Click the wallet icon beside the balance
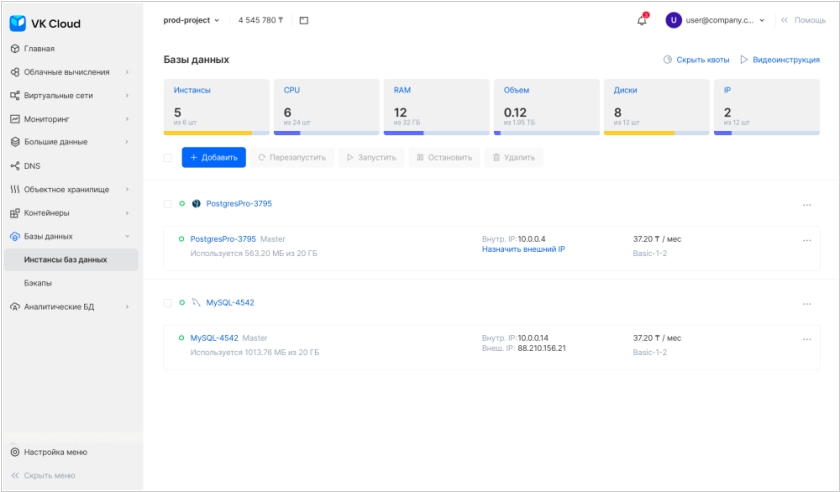The height and width of the screenshot is (492, 840). tap(304, 20)
